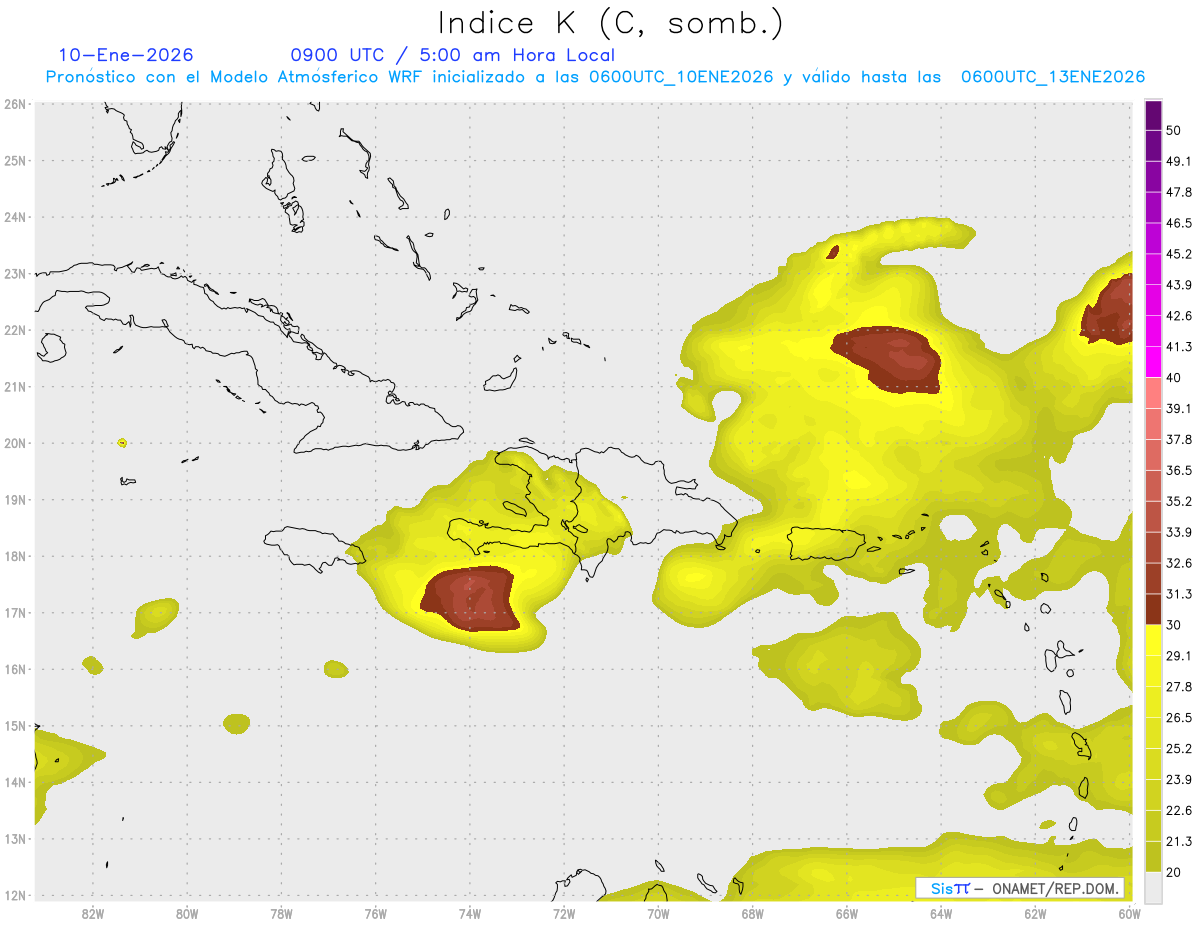The height and width of the screenshot is (927, 1200).
Task: Click the color bar label '36.5'
Action: pos(1179,470)
